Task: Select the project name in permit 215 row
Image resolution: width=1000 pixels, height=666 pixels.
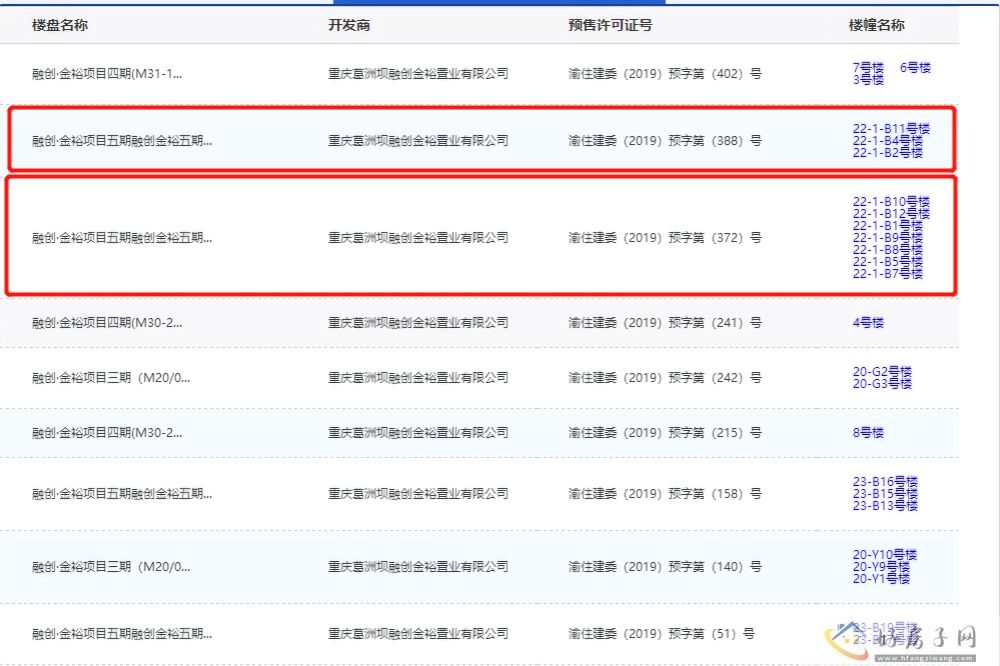Action: click(107, 433)
